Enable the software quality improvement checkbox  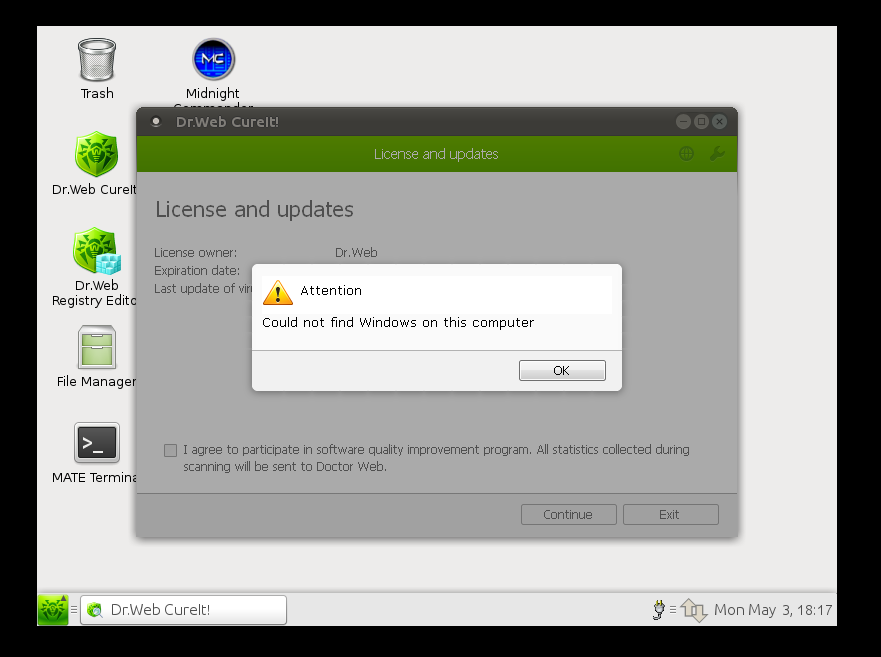(x=170, y=450)
